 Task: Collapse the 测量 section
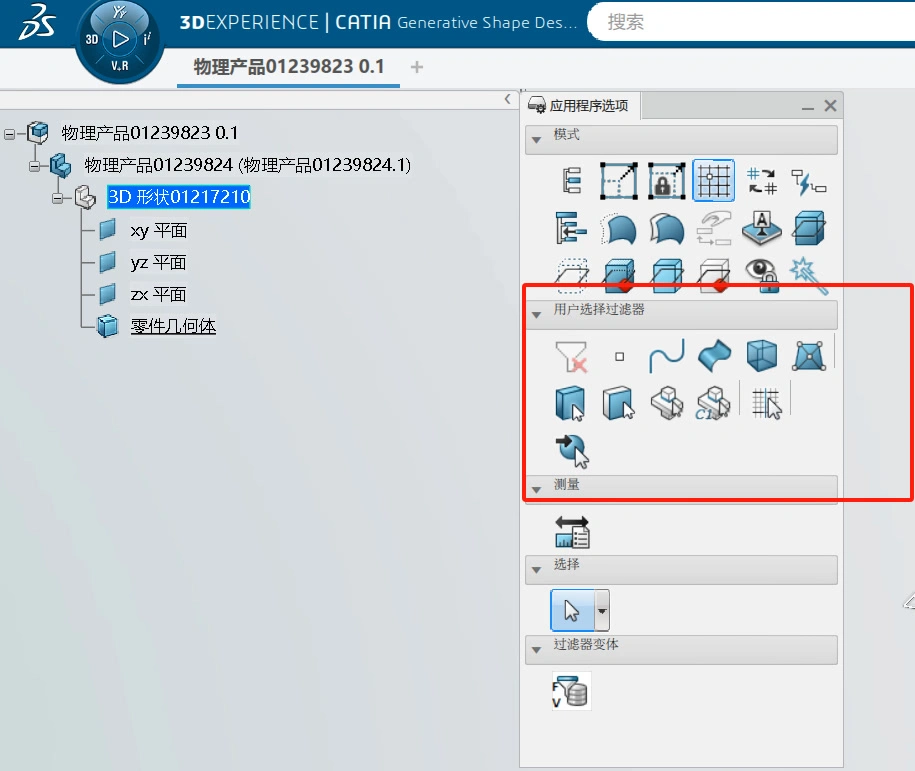tap(536, 490)
